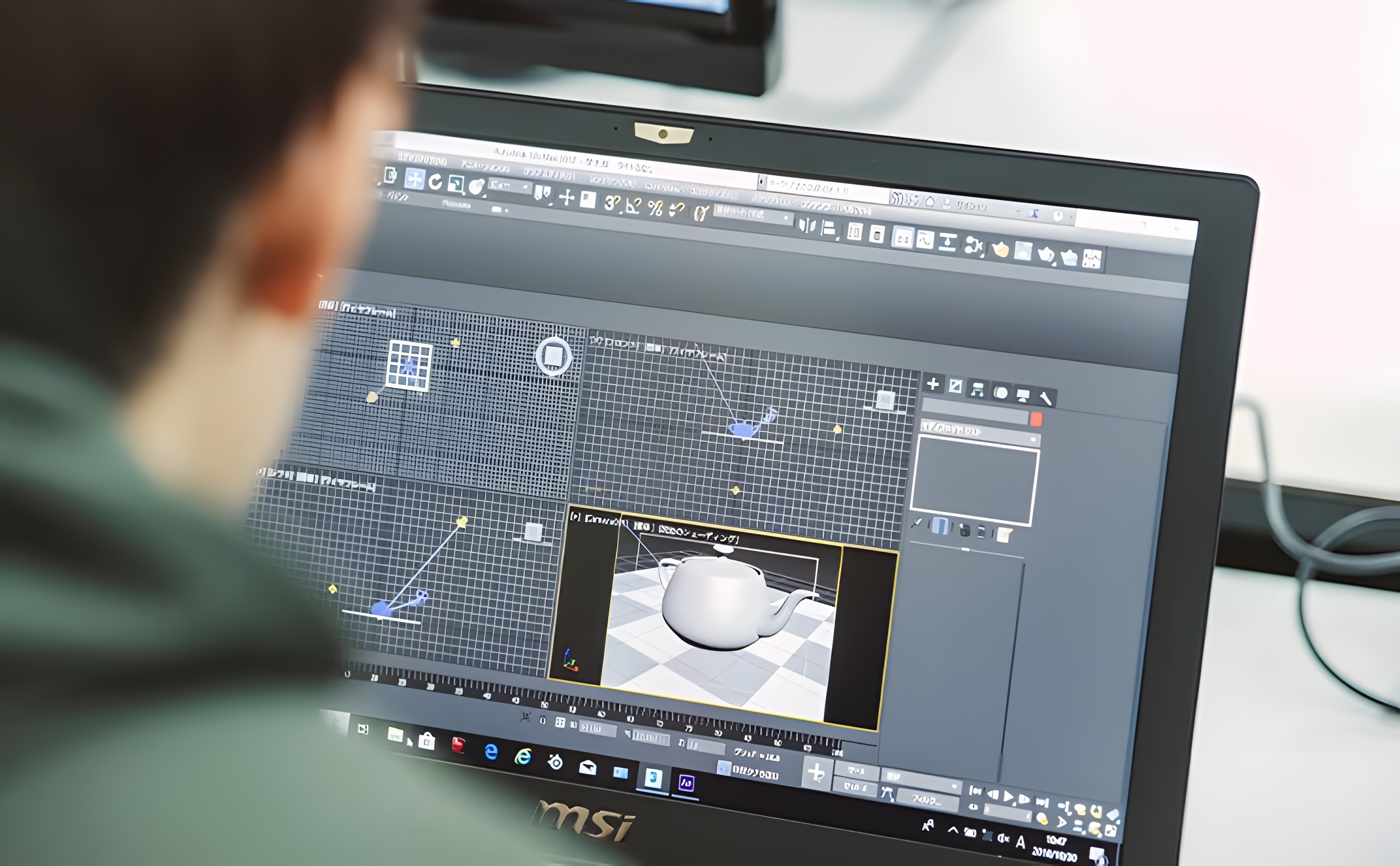This screenshot has width=1400, height=866.
Task: Activate the Select and Rotate tool
Action: [x=435, y=182]
